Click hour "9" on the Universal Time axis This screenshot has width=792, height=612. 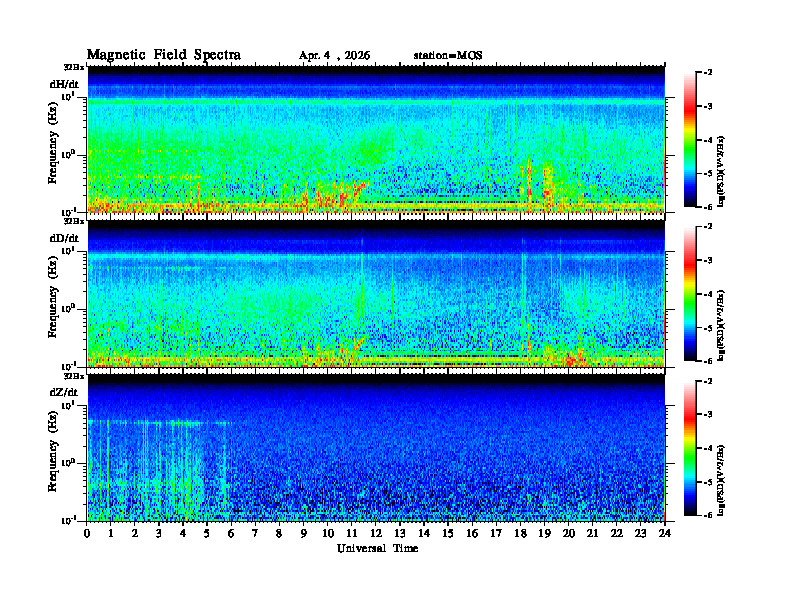(303, 533)
